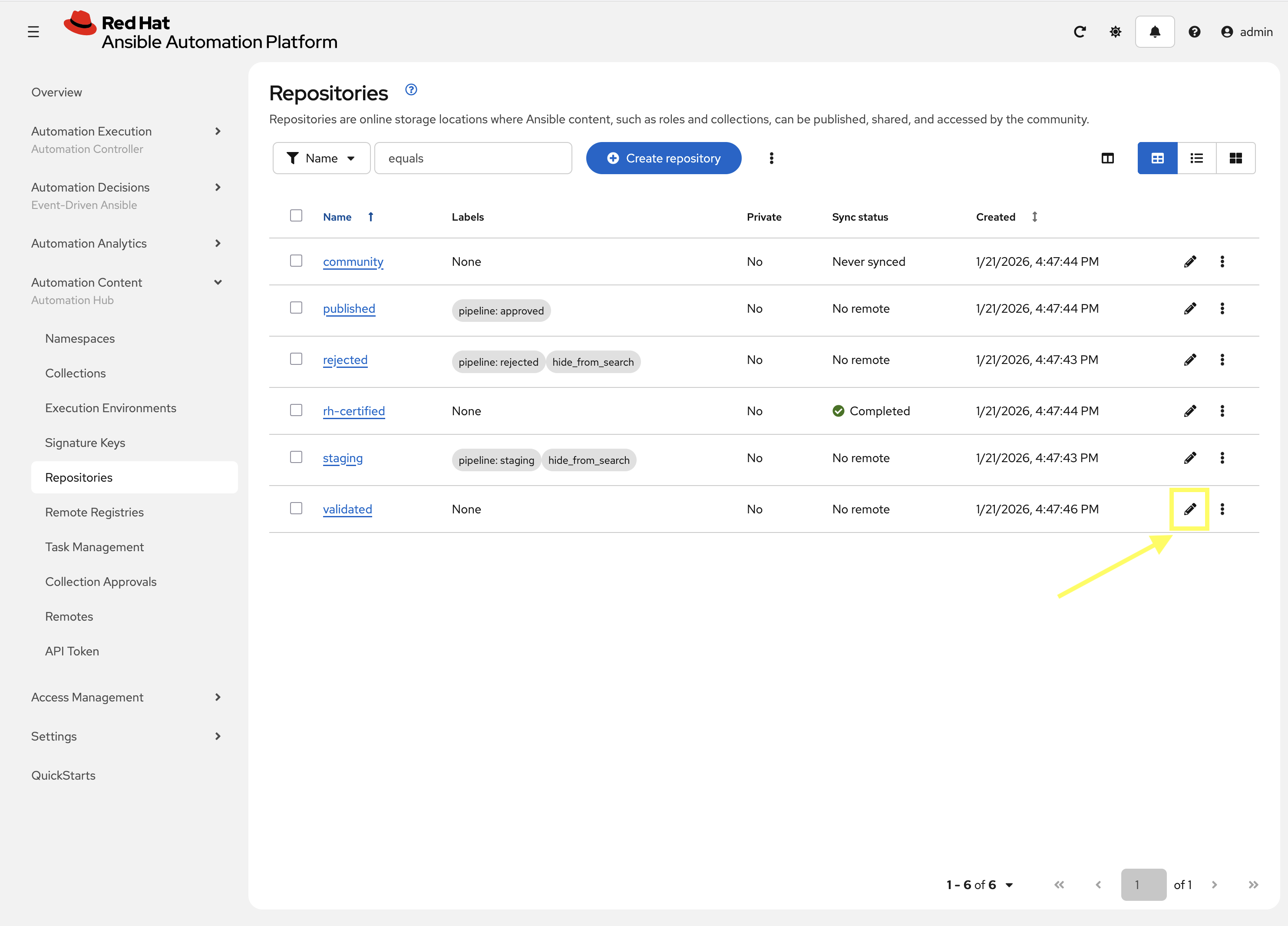Open the kebab menu for the community repository

[x=1222, y=261]
